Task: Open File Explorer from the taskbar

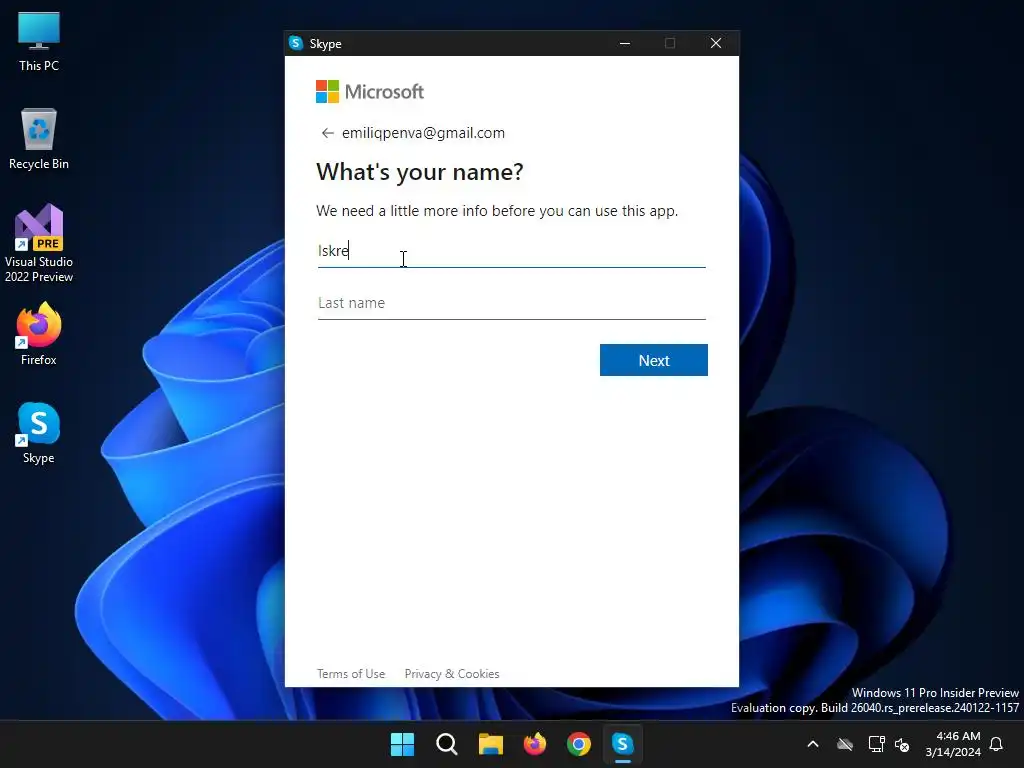Action: 490,744
